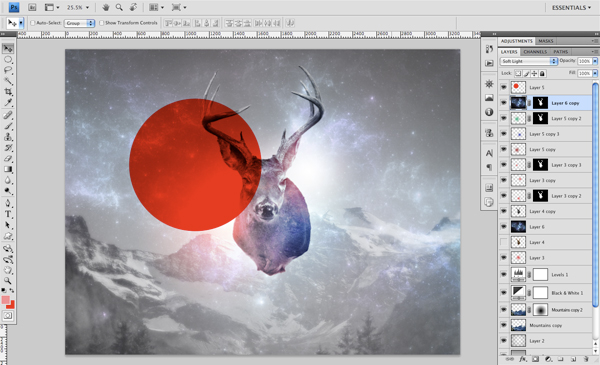Viewport: 600px width, 365px height.
Task: Select the Pen tool
Action: pos(8,203)
